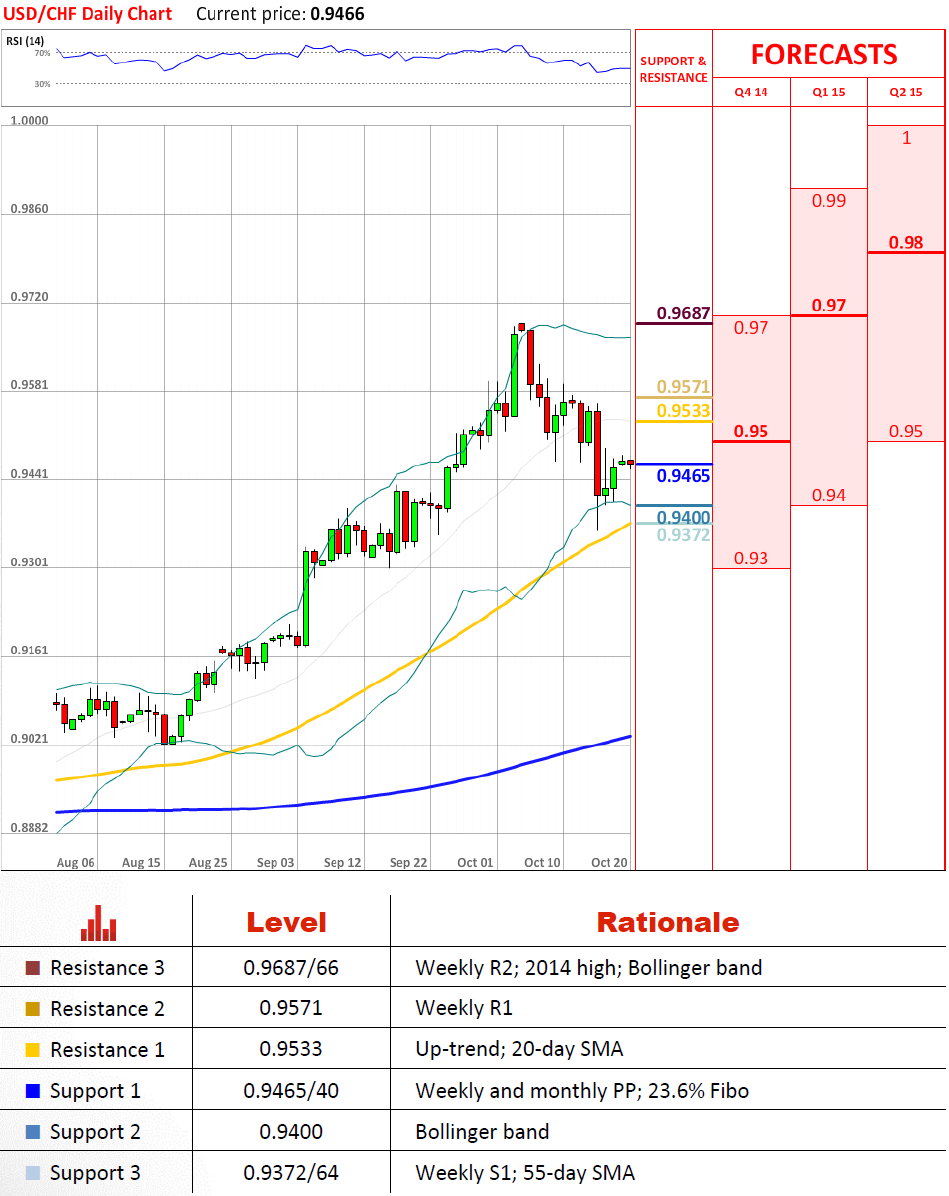Click the Resistance 3 dark red color swatch

[33, 968]
